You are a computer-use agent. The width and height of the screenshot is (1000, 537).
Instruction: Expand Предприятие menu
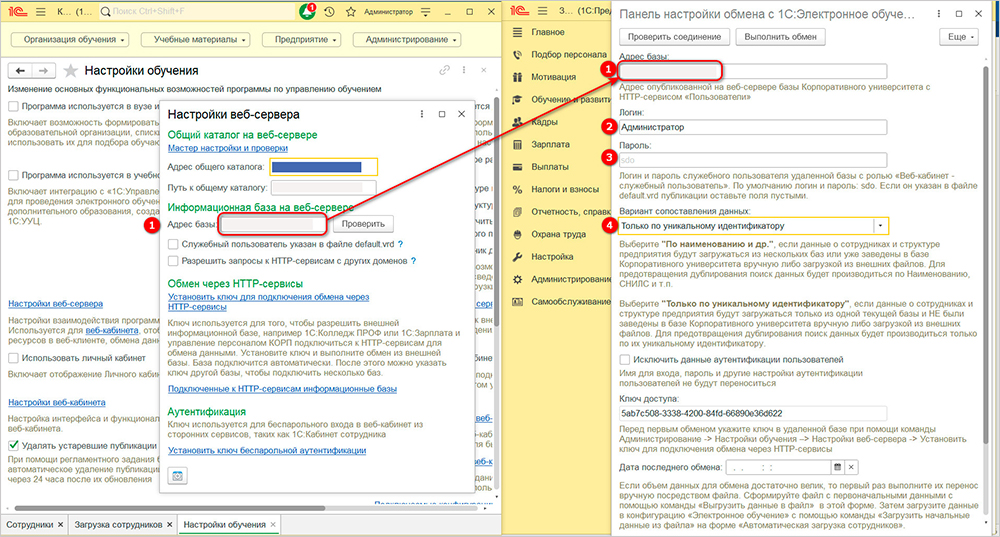pyautogui.click(x=302, y=40)
